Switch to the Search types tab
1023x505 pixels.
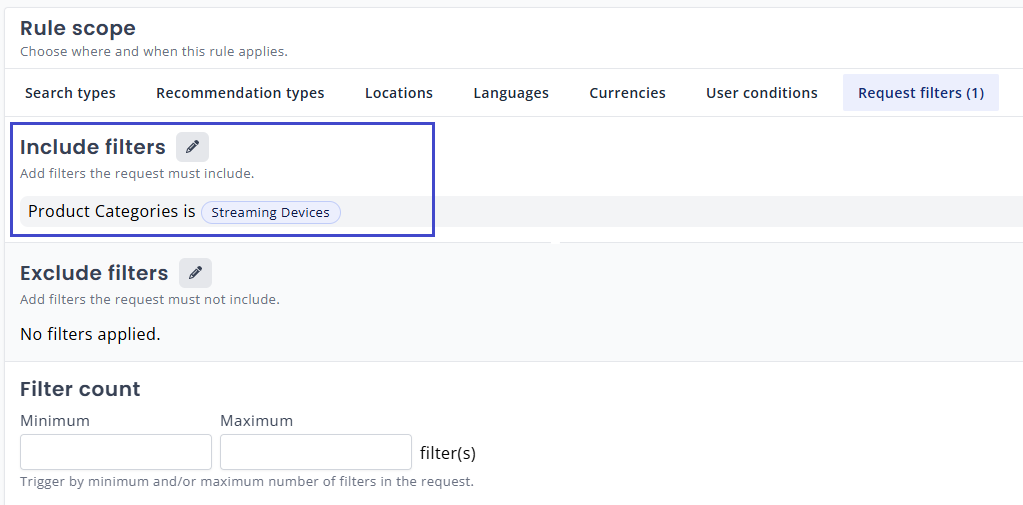coord(70,93)
